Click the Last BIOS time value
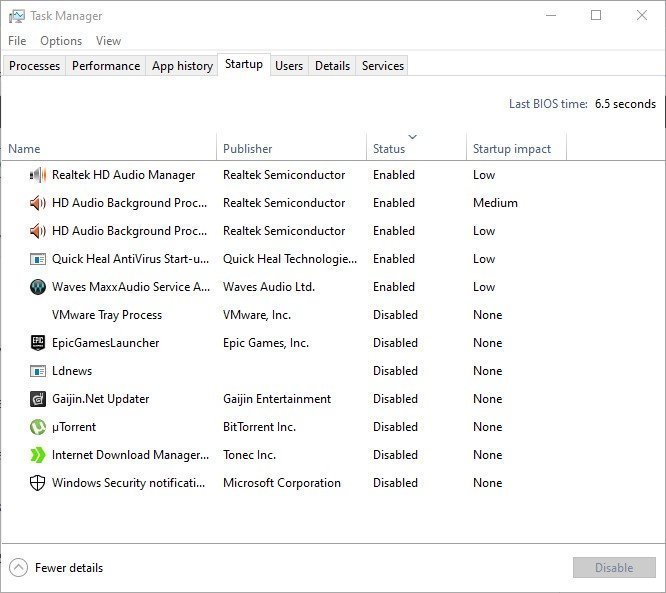The image size is (666, 593). 625,104
